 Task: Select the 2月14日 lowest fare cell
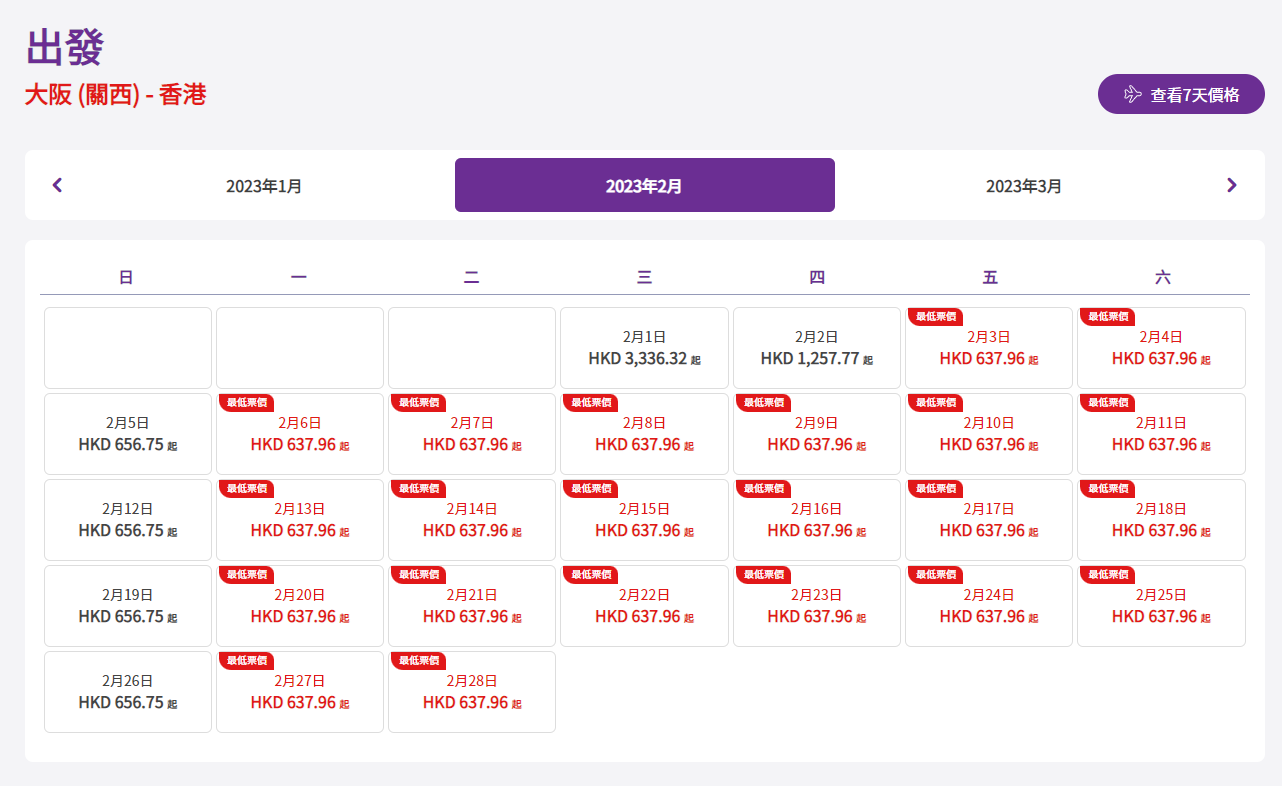(472, 520)
